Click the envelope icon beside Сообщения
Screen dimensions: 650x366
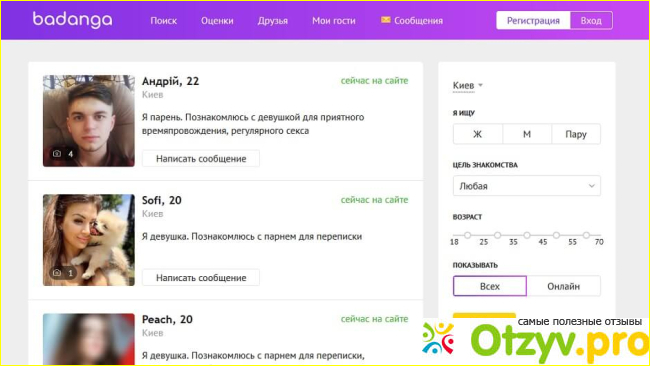[386, 19]
